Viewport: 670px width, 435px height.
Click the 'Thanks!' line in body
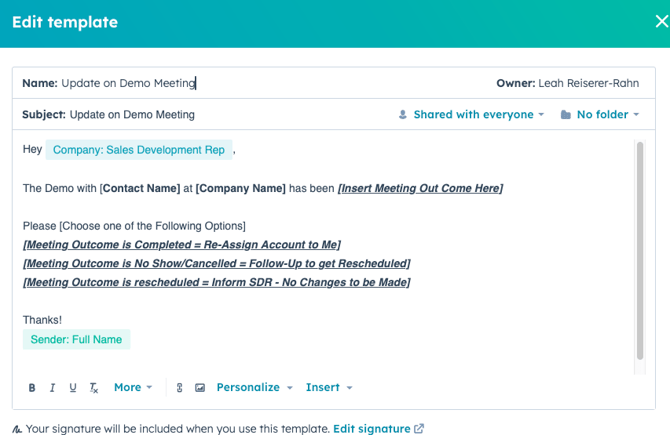42,320
